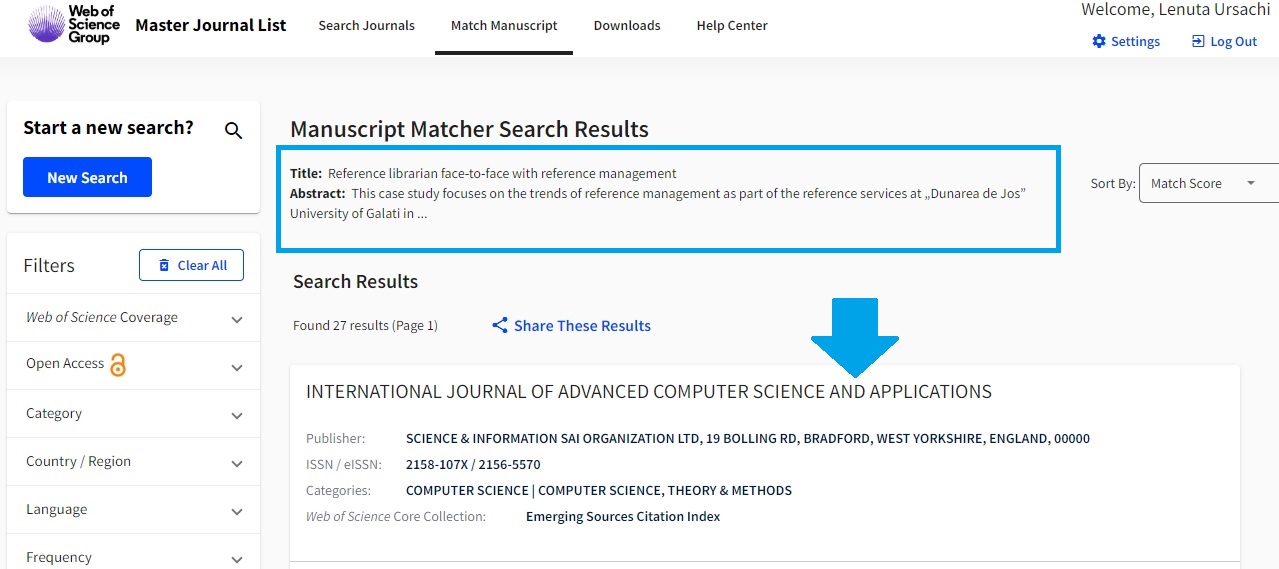
Task: Click the Manuscript Matcher Search Results heading
Action: click(469, 129)
